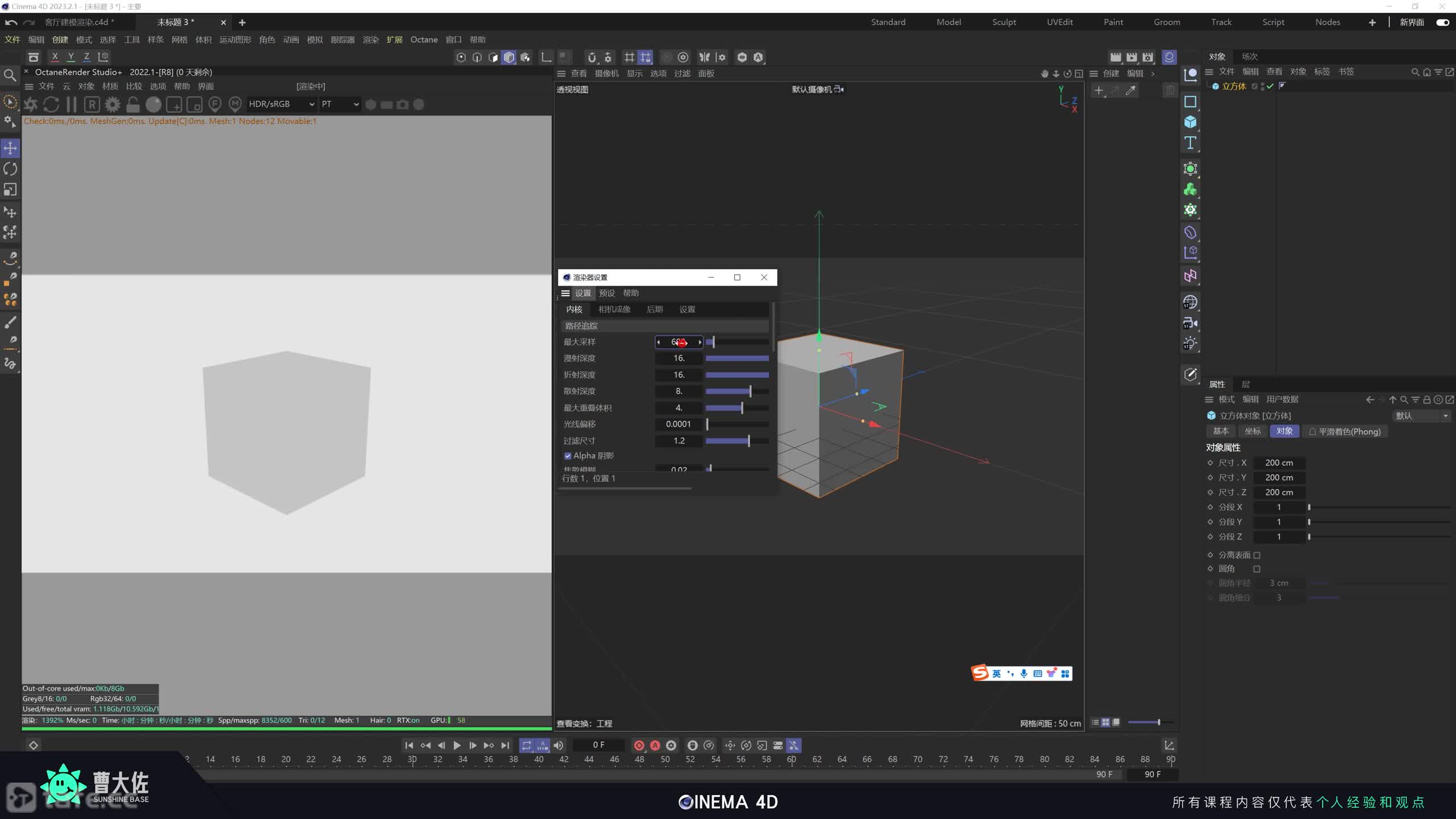This screenshot has height=819, width=1456.
Task: Select the Rotate tool in left toolbar
Action: tap(10, 169)
